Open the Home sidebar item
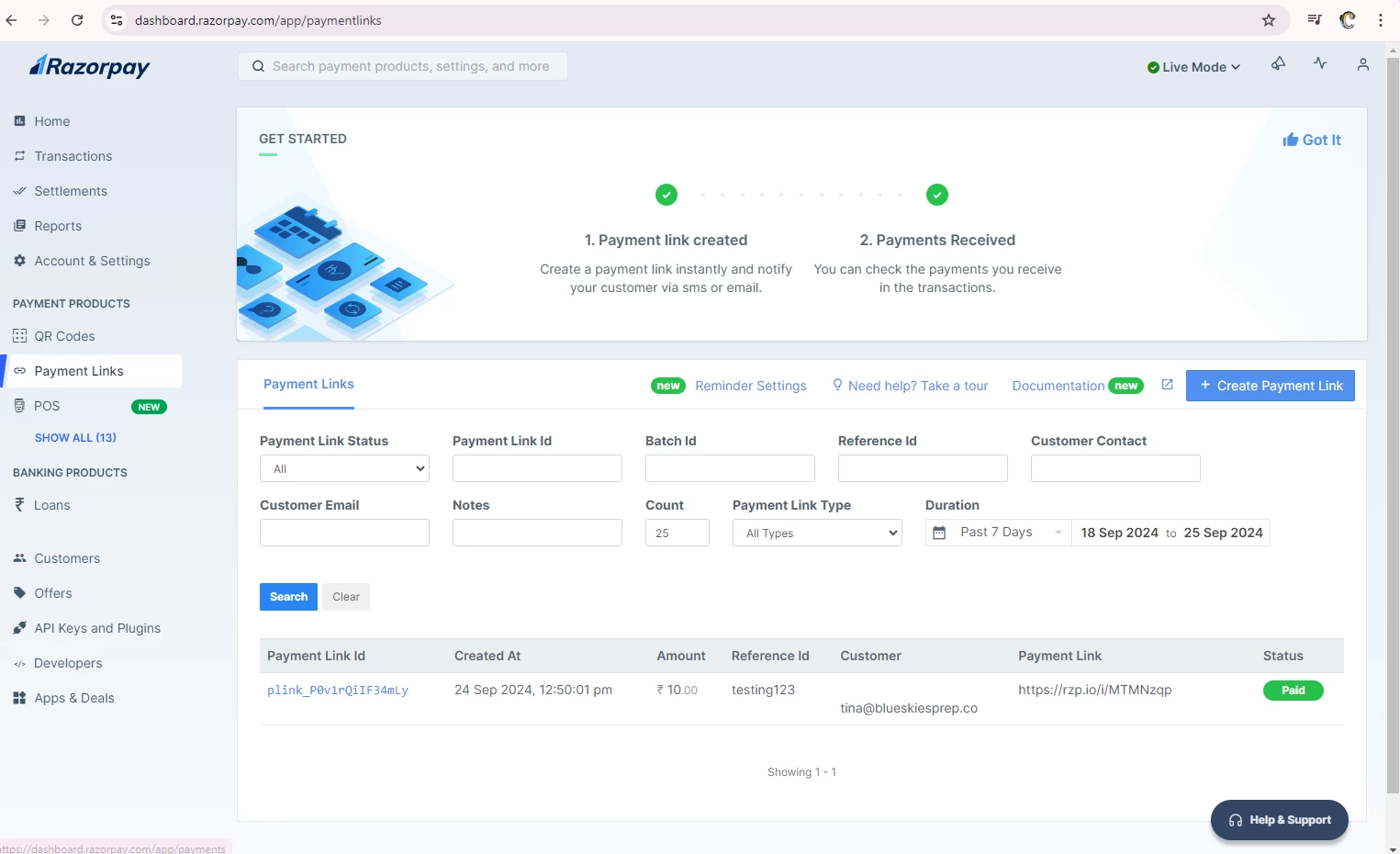Screen dimensions: 1400x854 click(52, 121)
